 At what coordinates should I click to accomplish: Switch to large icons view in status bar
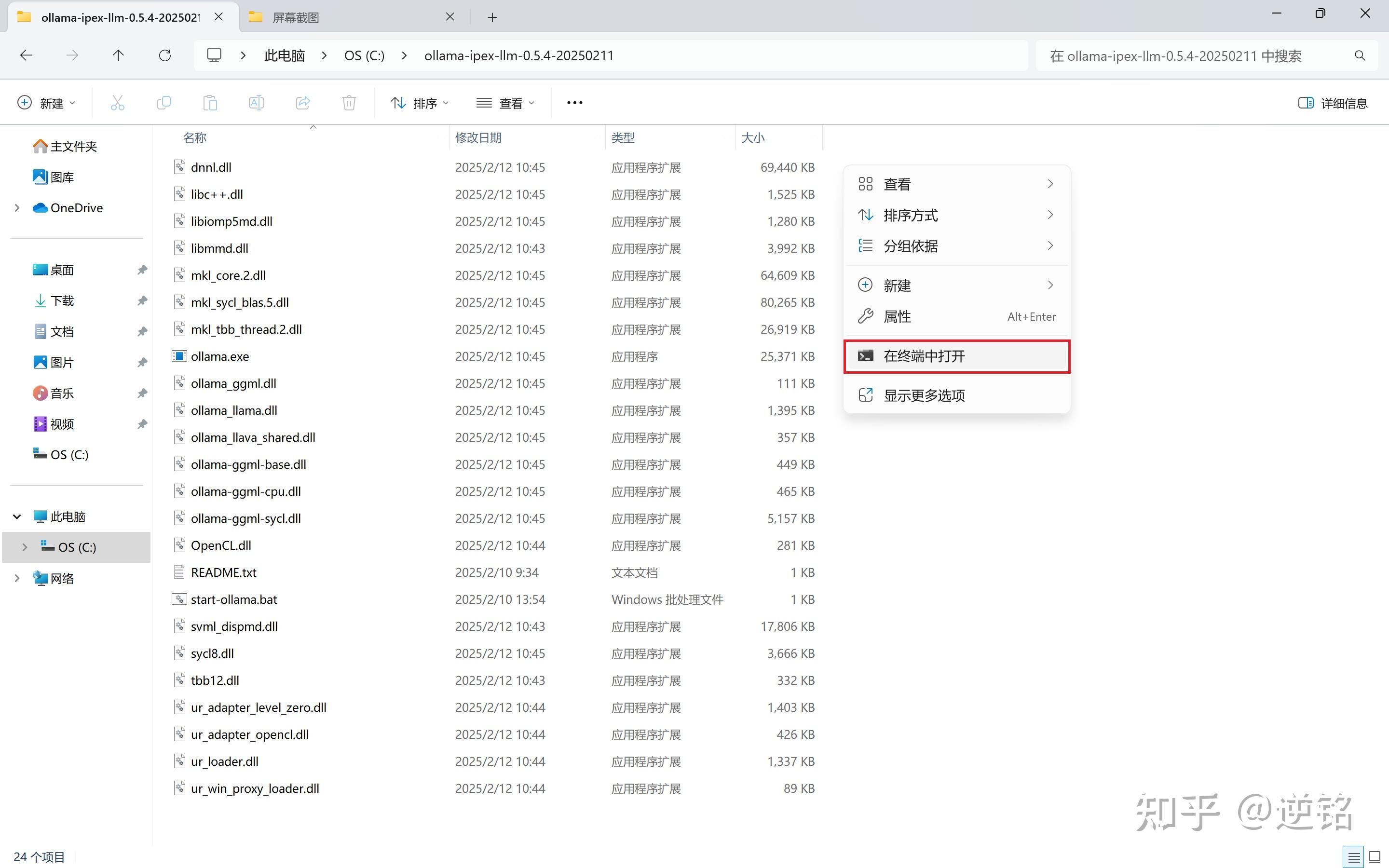tap(1375, 857)
